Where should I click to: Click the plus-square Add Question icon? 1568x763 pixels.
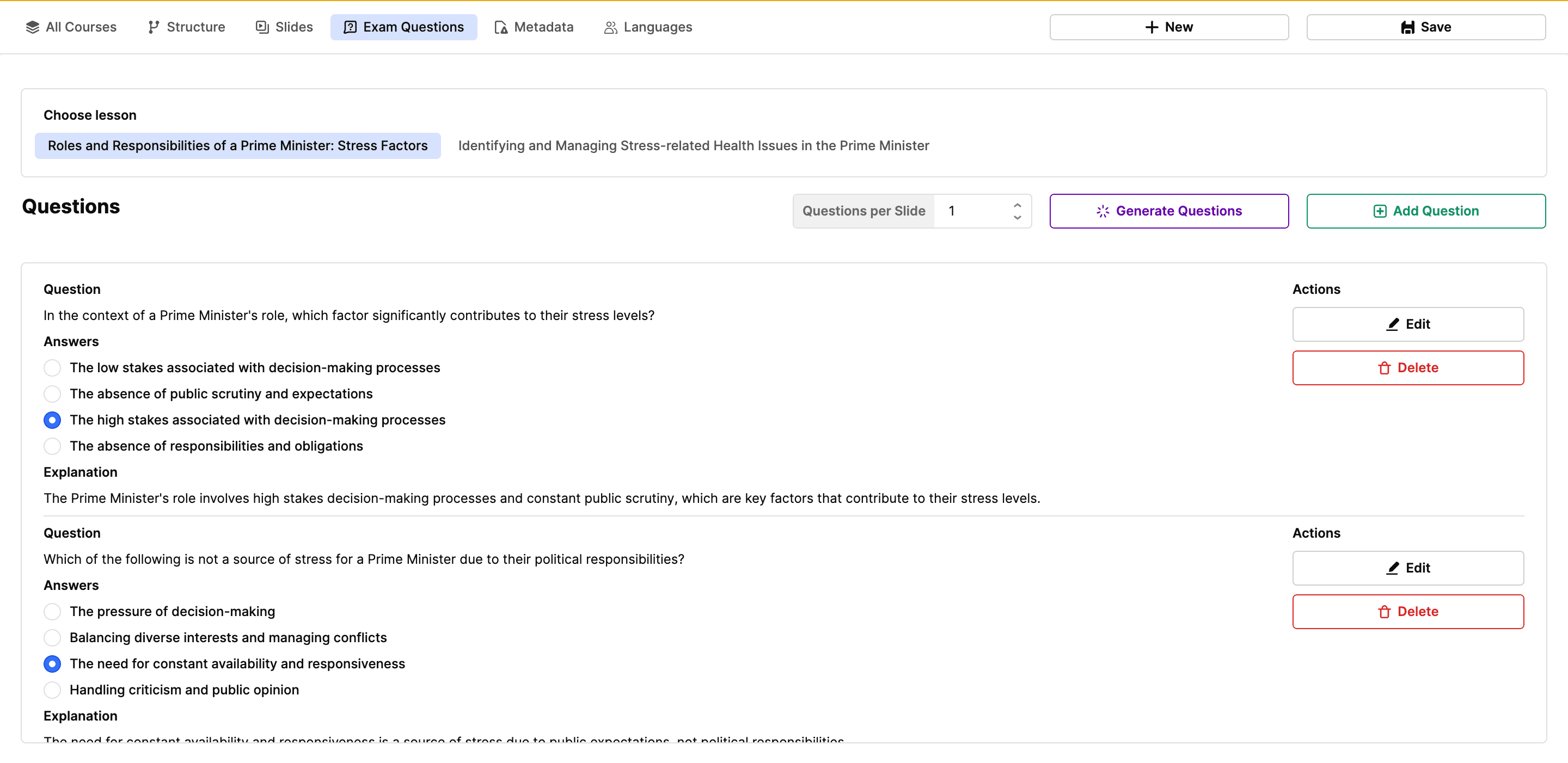(x=1379, y=211)
